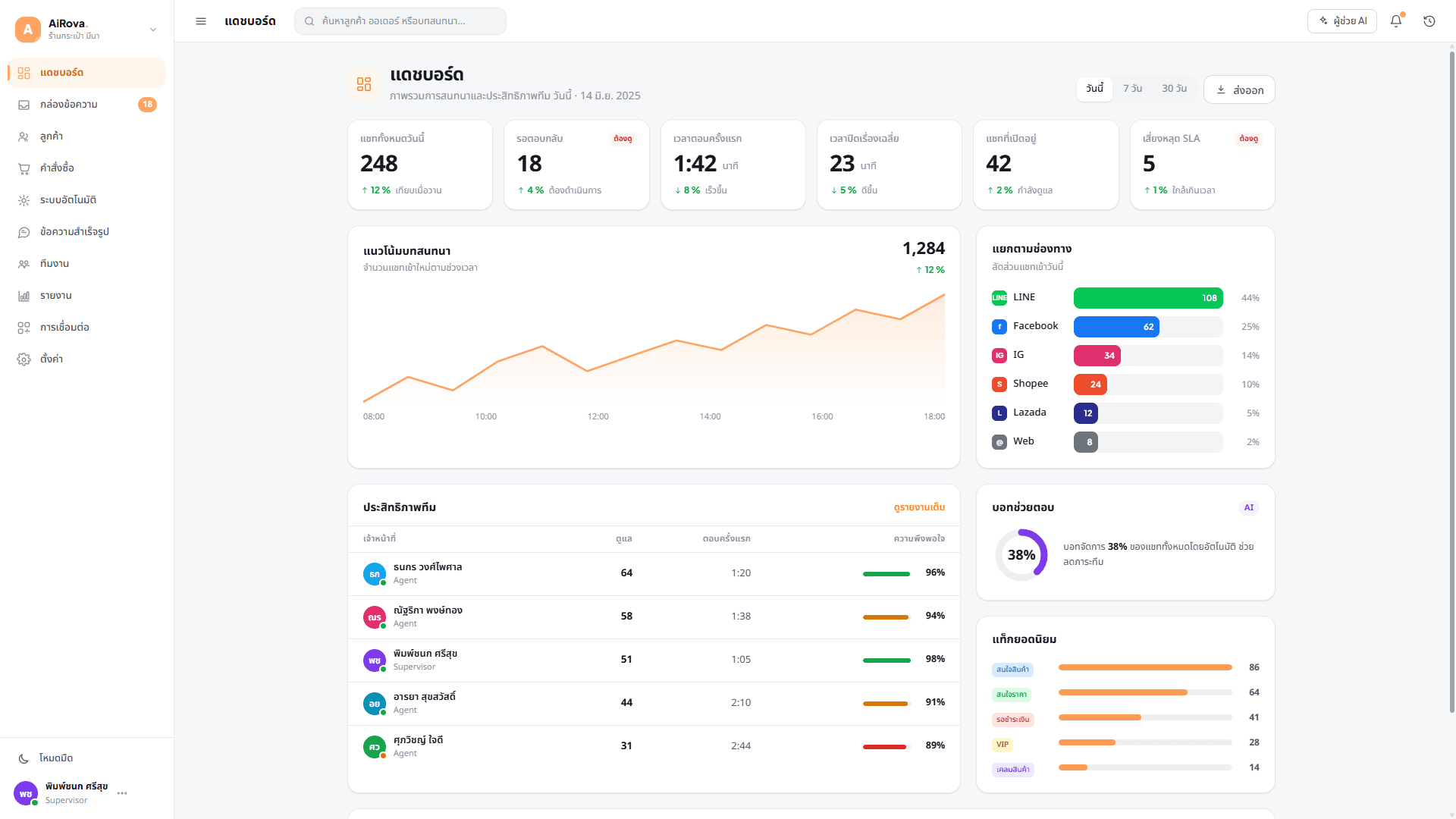Open notifications bell icon
This screenshot has width=1456, height=819.
click(1396, 21)
